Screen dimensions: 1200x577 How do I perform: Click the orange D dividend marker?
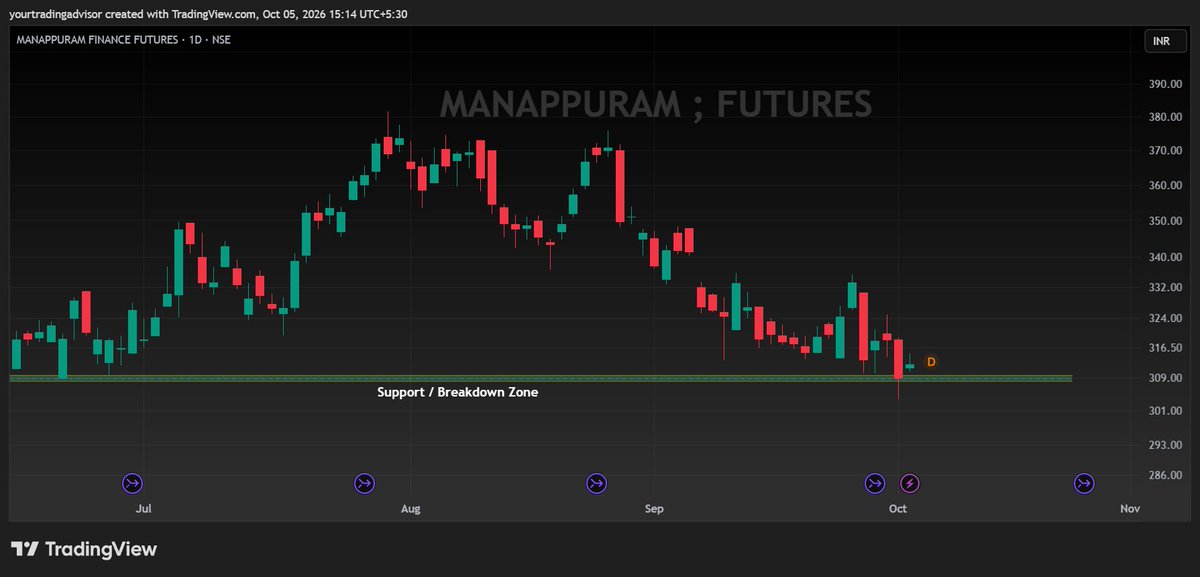(931, 362)
